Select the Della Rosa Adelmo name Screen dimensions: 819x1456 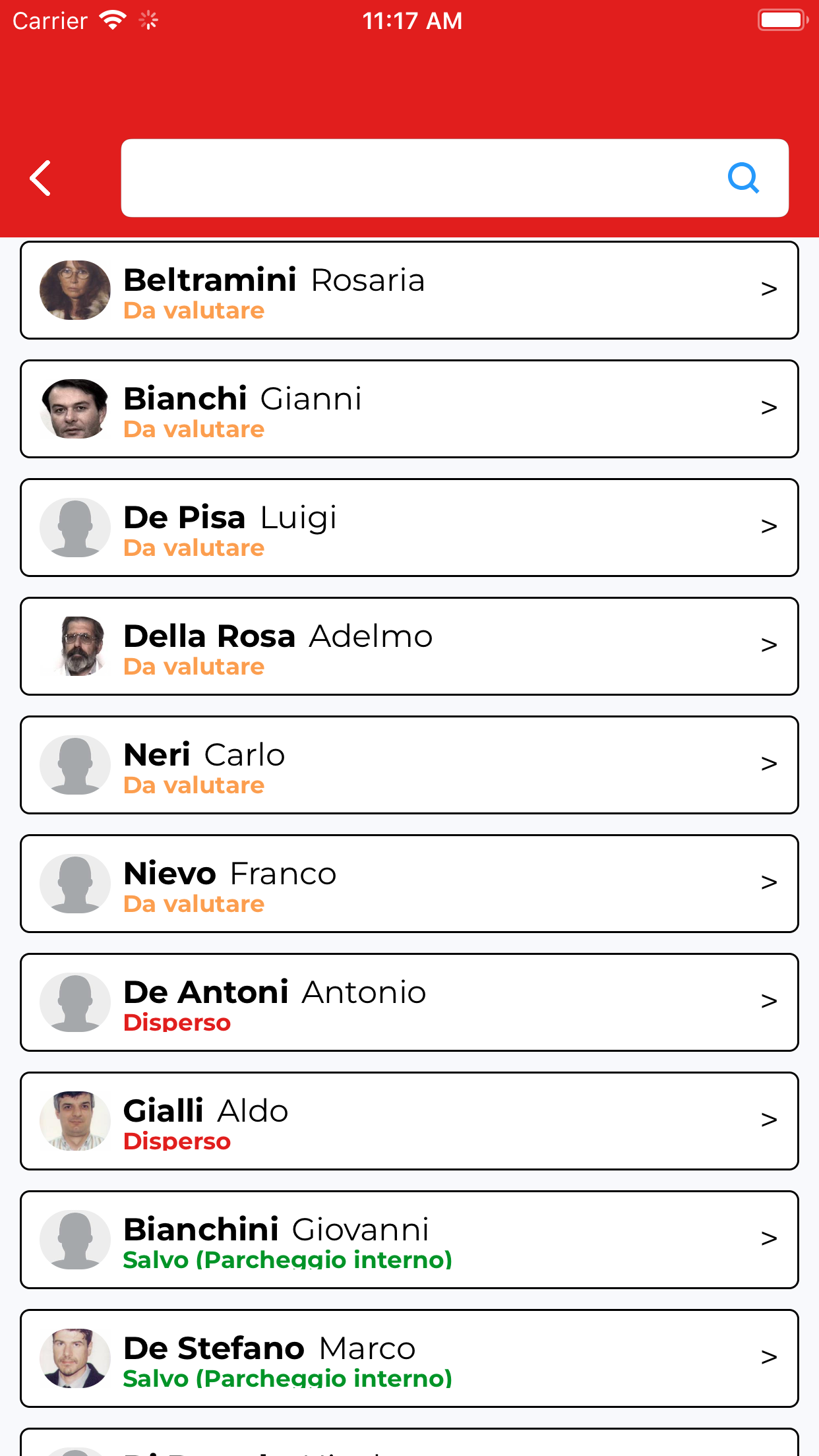click(278, 636)
